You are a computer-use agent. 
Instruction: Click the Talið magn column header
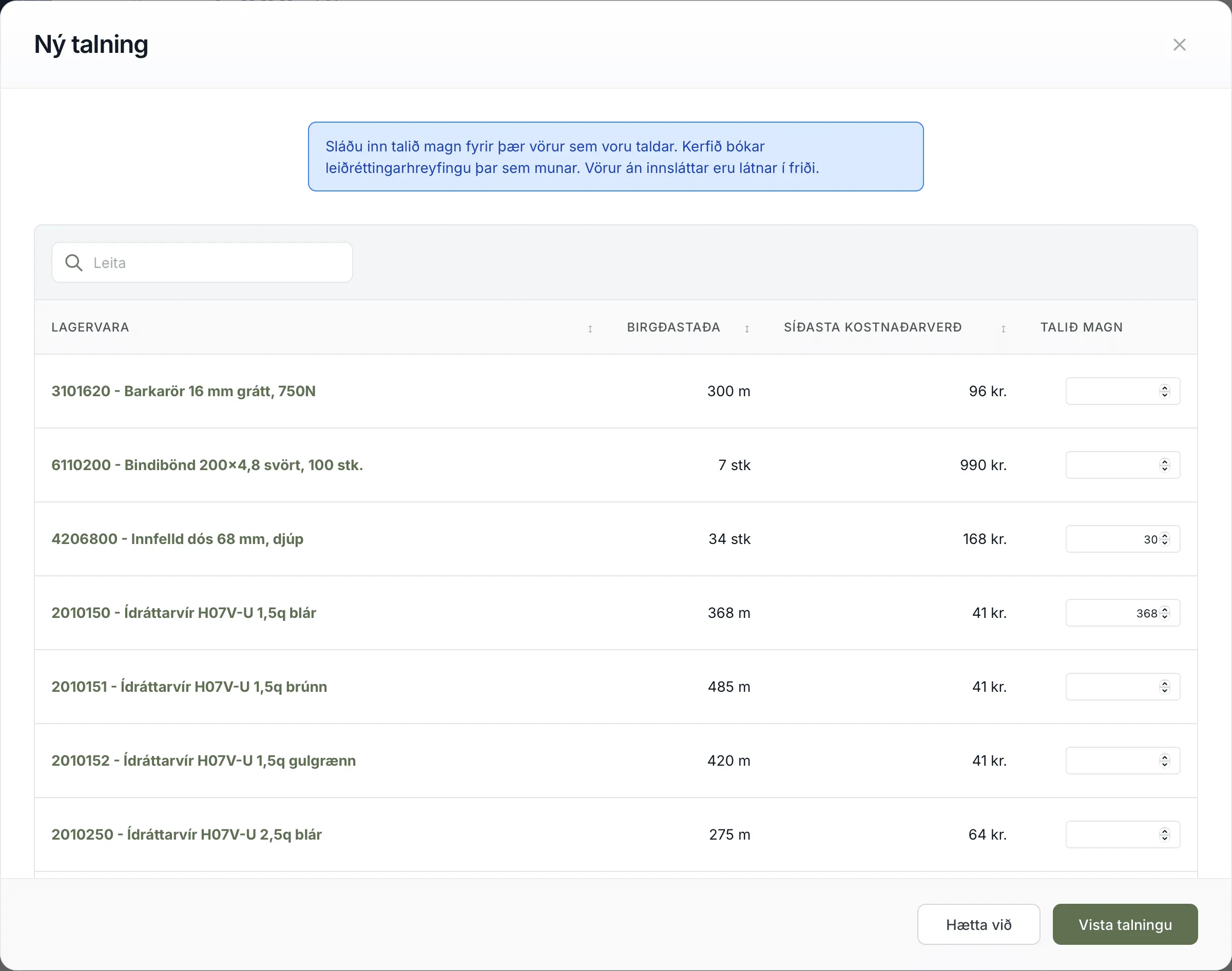[1082, 327]
